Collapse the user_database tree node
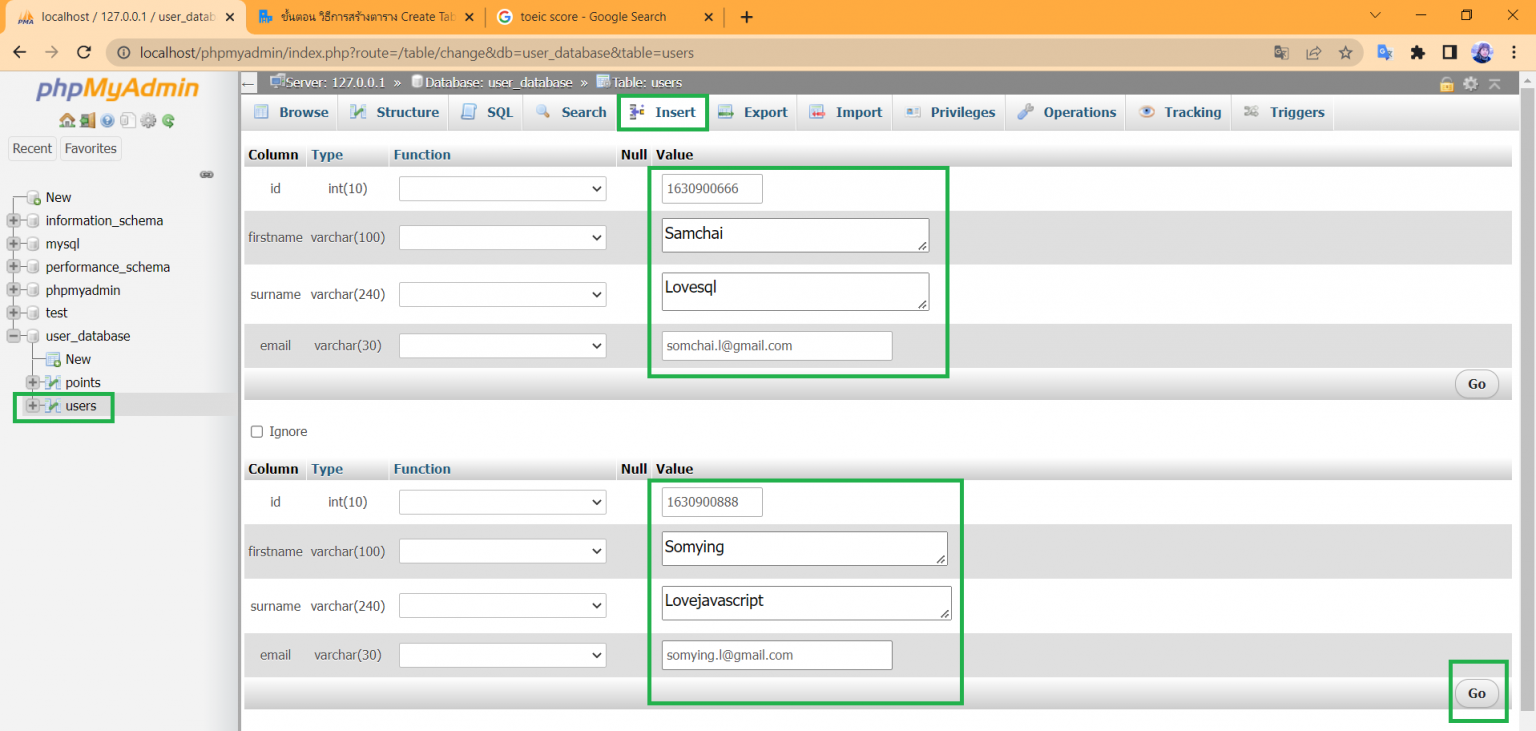The image size is (1536, 731). click(14, 336)
